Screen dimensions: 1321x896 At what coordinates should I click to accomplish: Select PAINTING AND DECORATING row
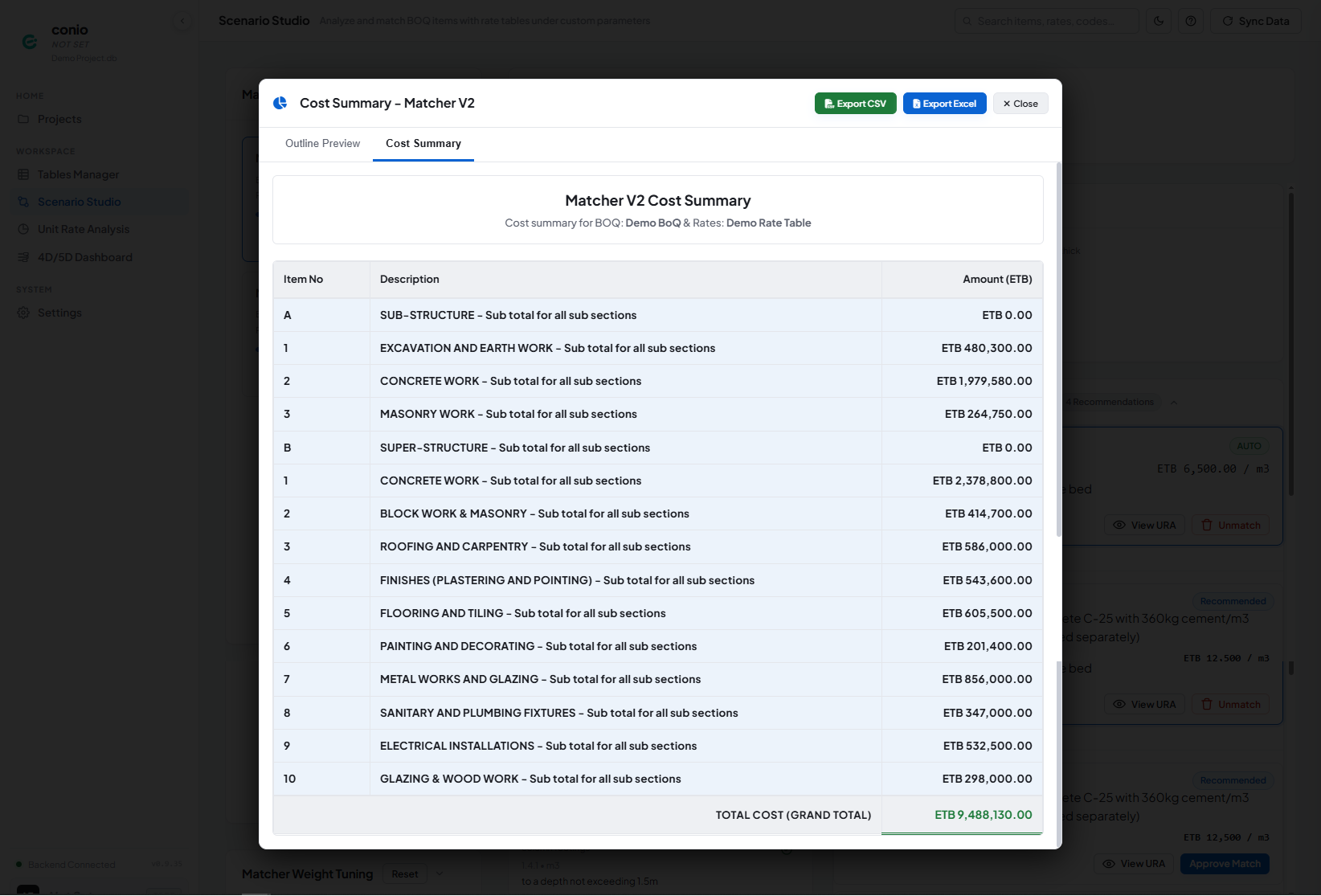click(658, 646)
